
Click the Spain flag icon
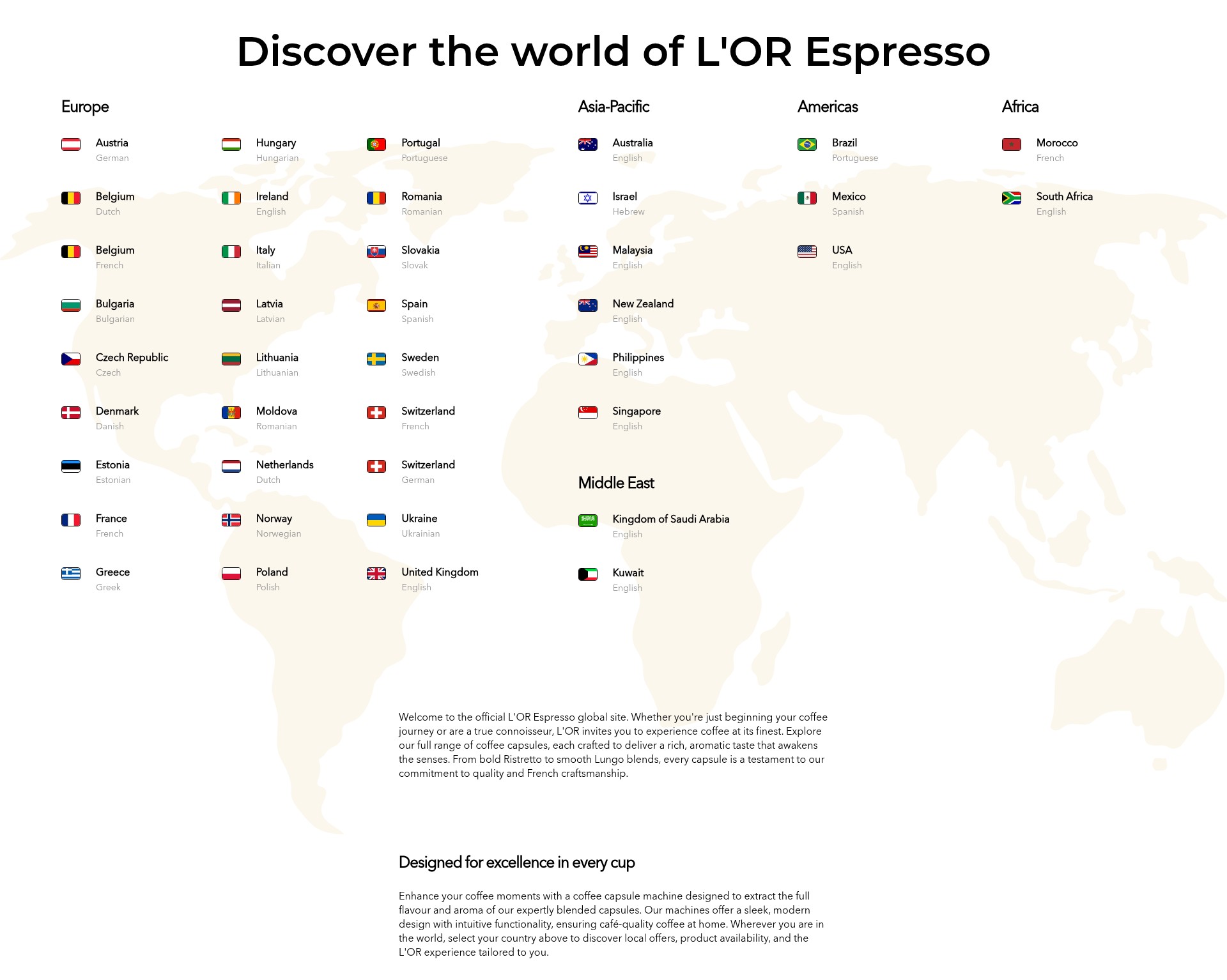(376, 305)
